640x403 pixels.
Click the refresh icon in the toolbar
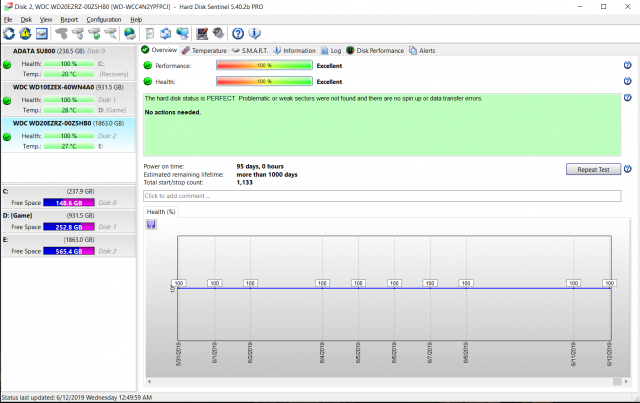(9, 34)
